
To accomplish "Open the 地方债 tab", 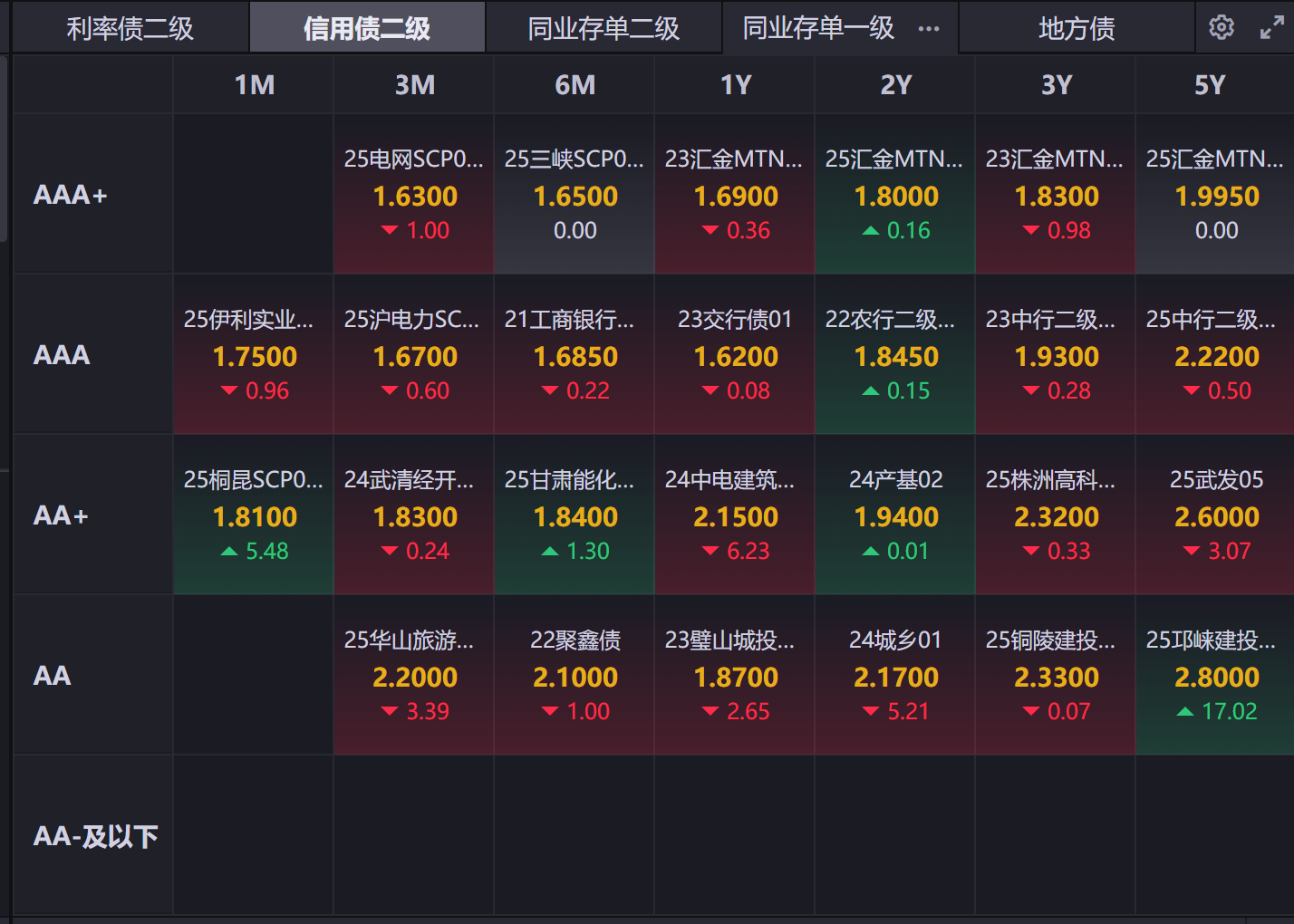I will [1077, 29].
